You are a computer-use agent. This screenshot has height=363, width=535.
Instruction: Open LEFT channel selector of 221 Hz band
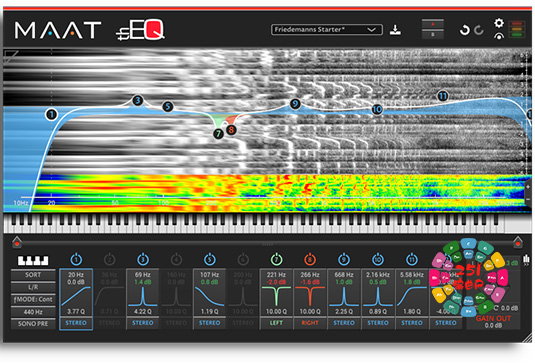pyautogui.click(x=276, y=323)
